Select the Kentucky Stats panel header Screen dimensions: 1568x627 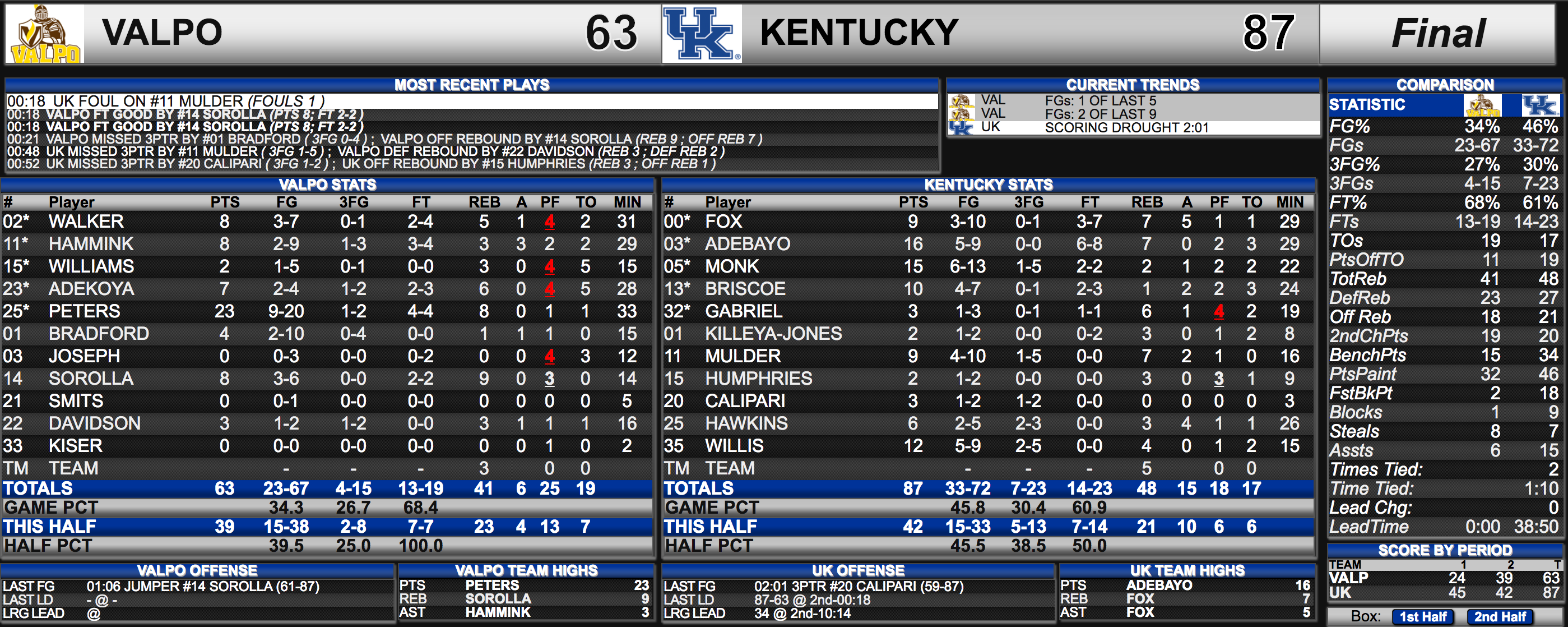tap(988, 185)
